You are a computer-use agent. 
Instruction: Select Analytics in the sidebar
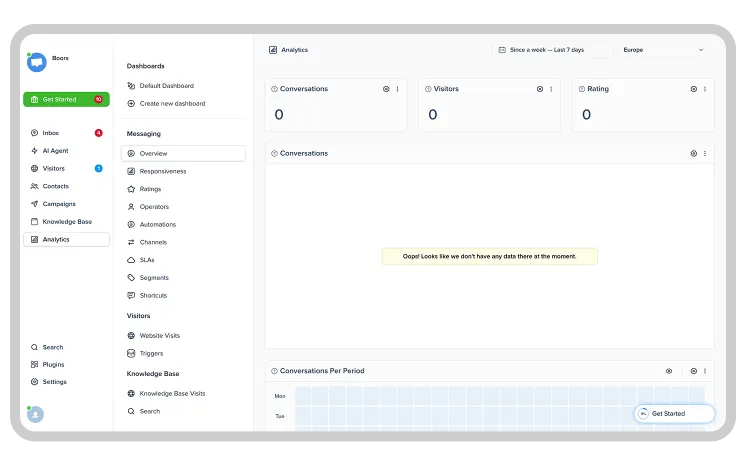[66, 239]
